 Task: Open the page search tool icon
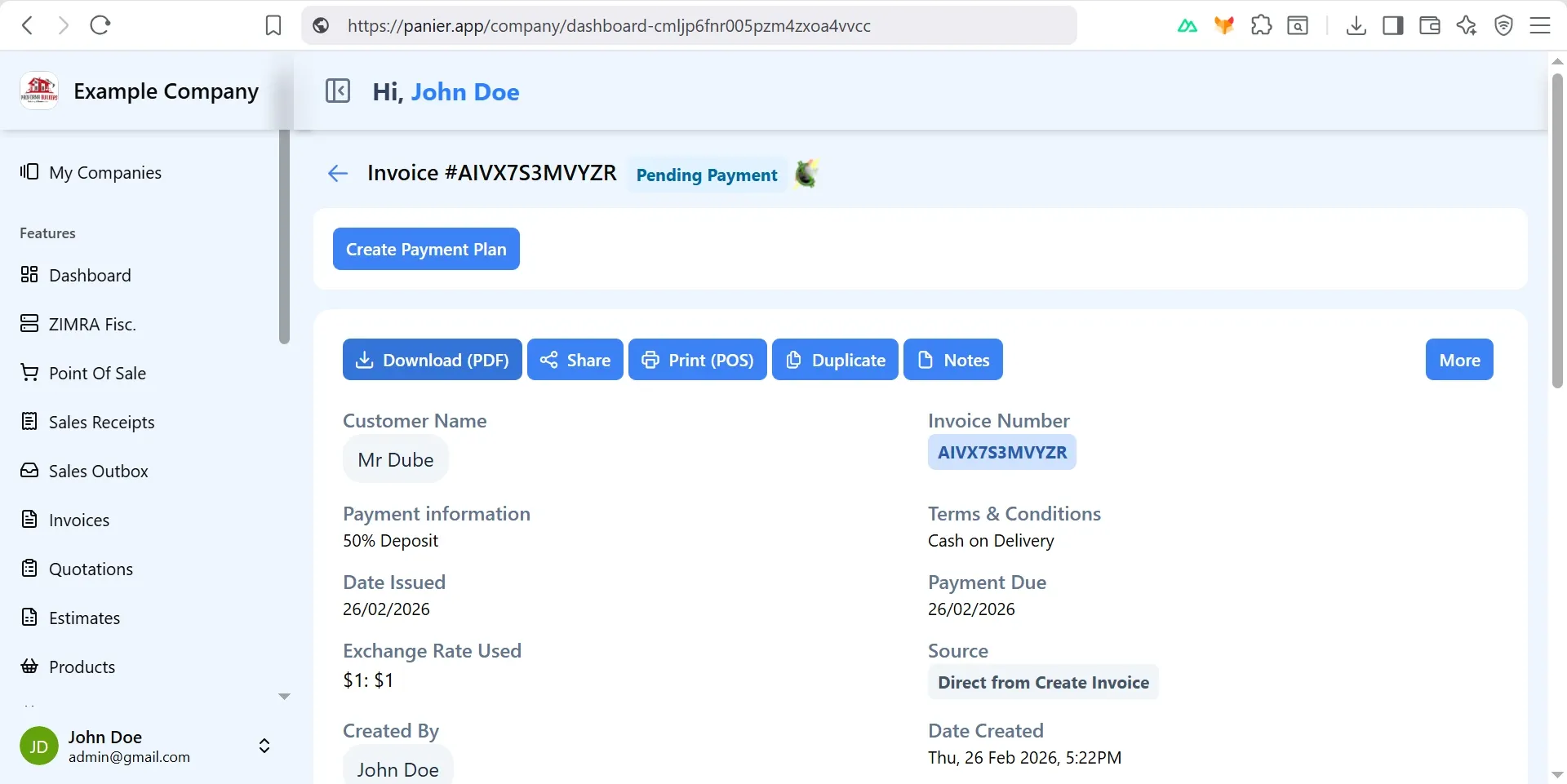(1298, 26)
